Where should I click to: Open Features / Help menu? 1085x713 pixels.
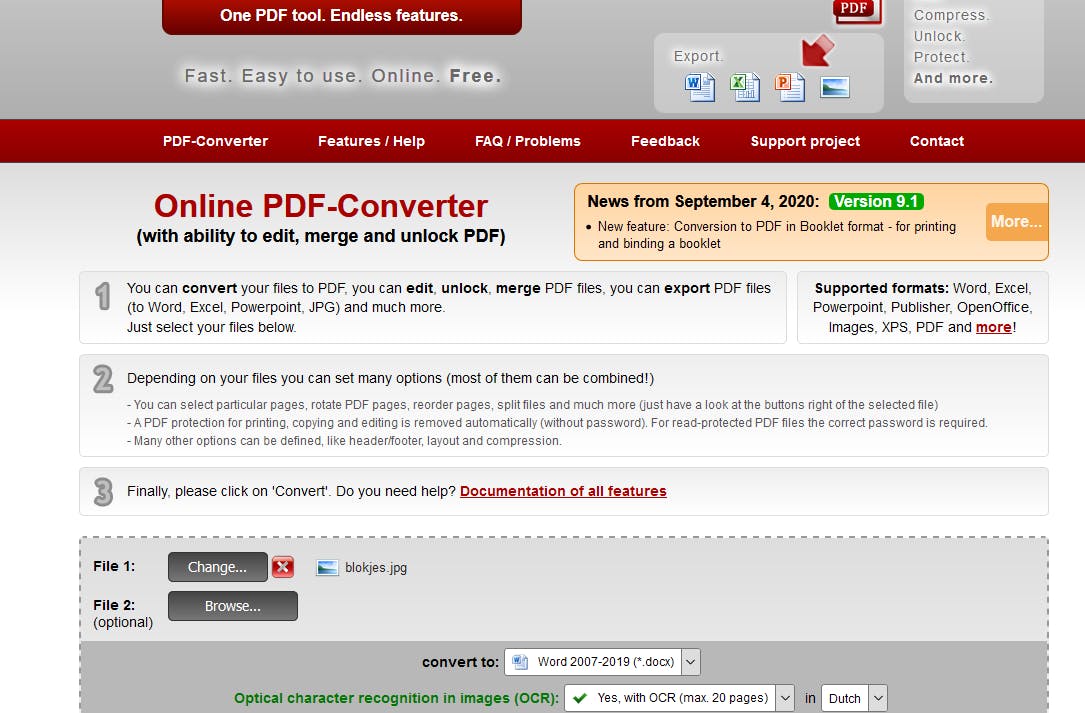click(x=371, y=141)
